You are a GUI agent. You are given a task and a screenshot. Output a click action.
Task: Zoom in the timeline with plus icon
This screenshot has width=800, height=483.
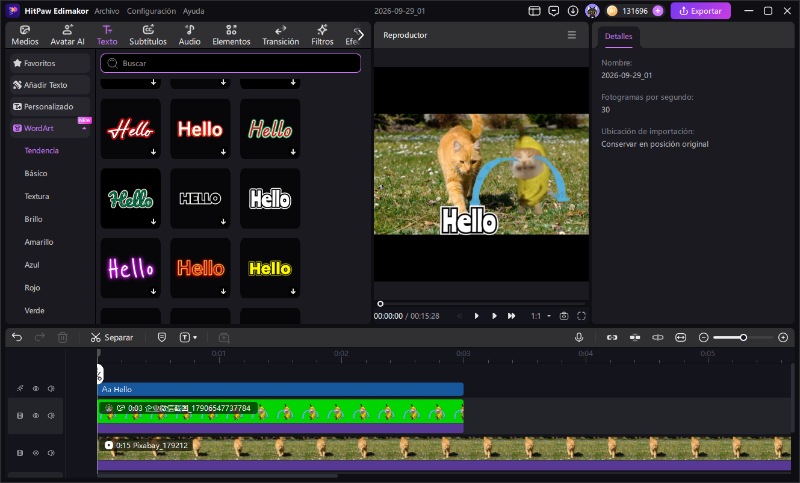[x=783, y=337]
